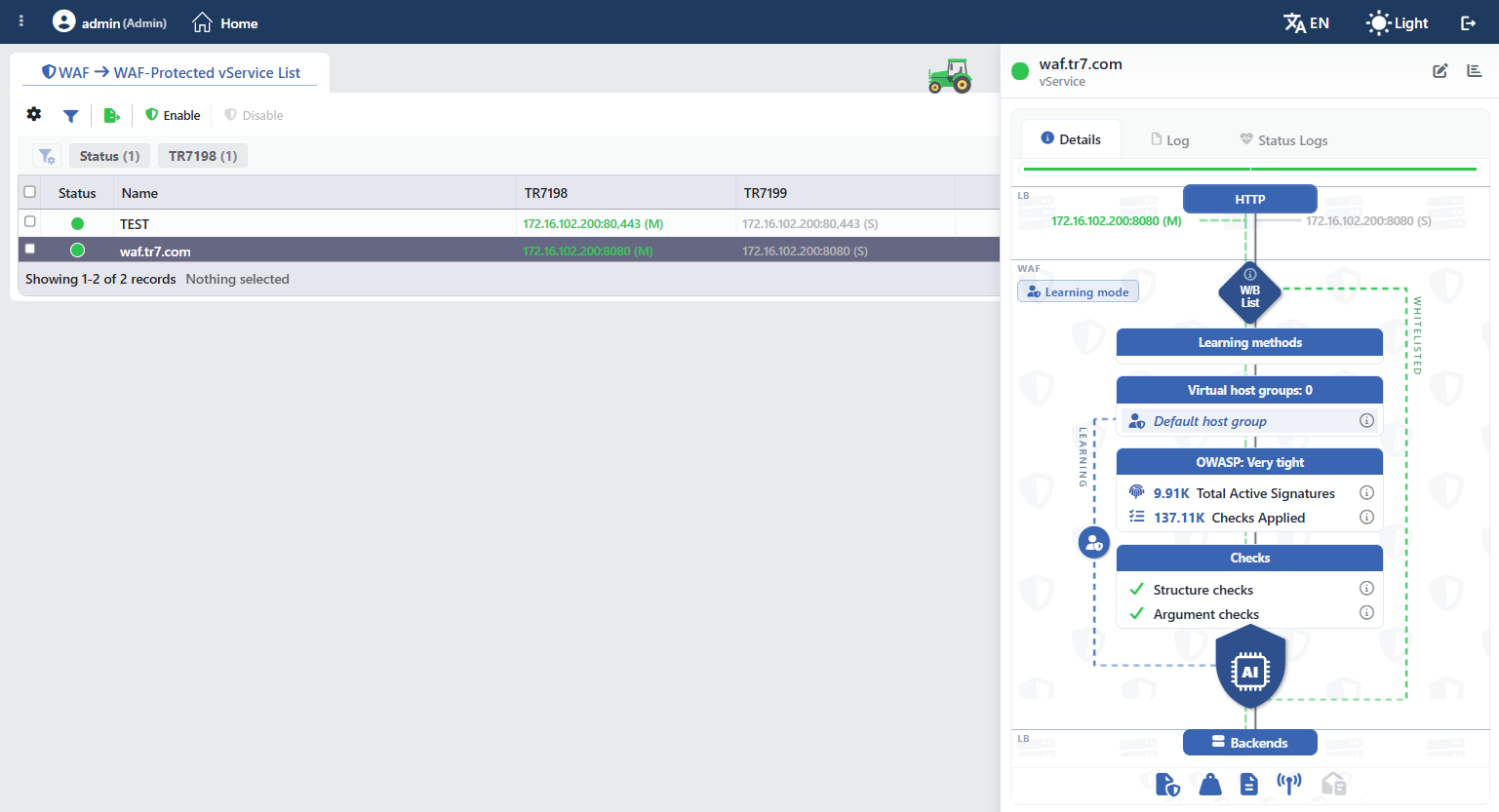This screenshot has height=812, width=1499.
Task: Click the WAF breadcrumb link
Action: tap(65, 72)
